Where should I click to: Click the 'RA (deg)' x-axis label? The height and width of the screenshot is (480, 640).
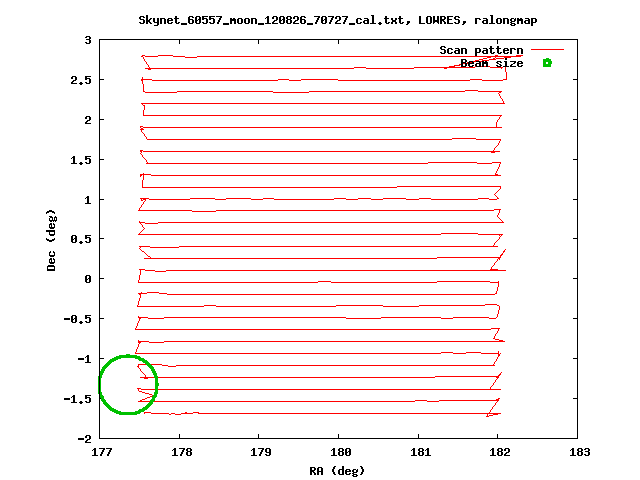[337, 471]
